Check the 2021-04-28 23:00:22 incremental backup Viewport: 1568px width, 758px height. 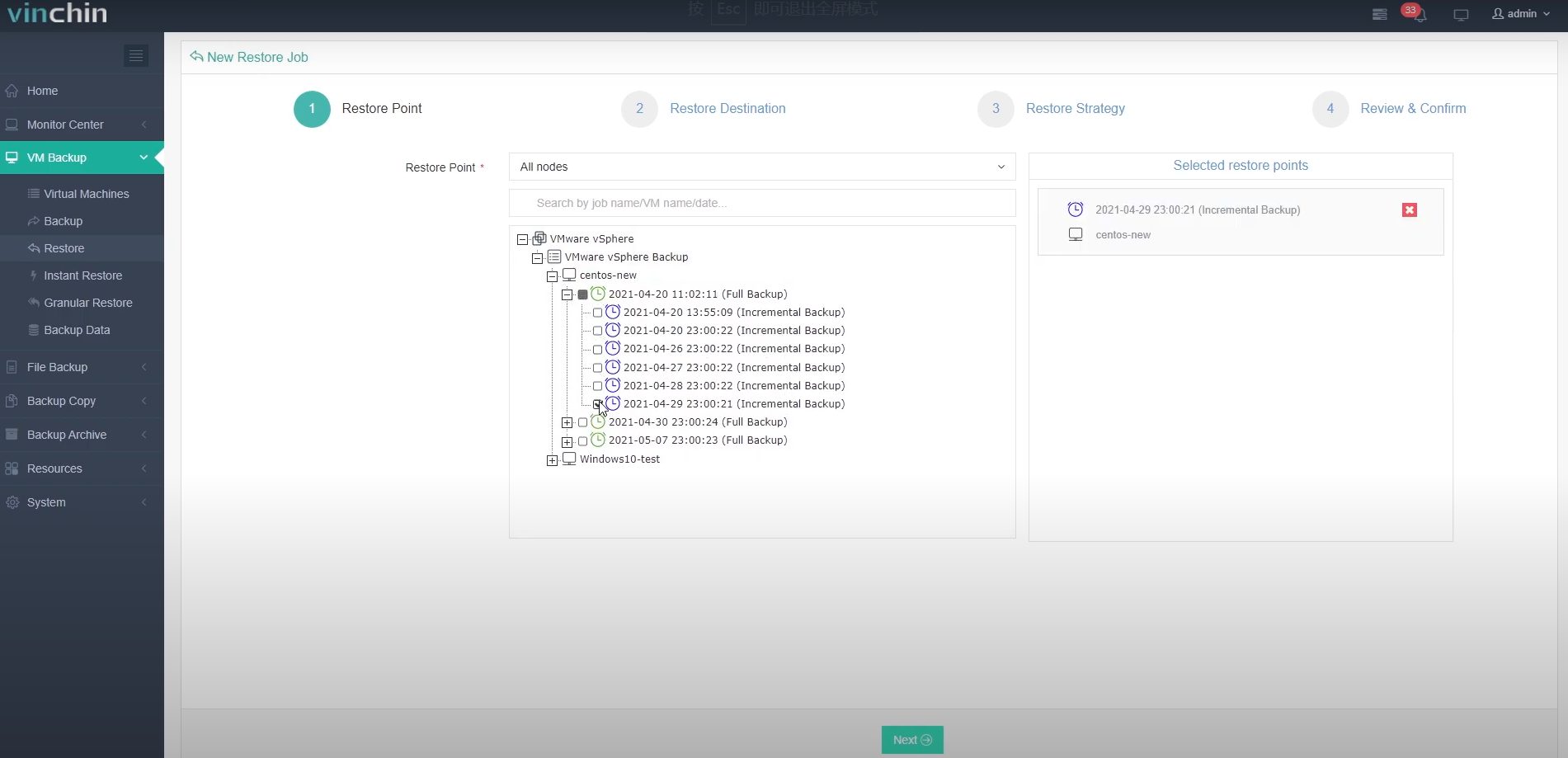(x=598, y=386)
